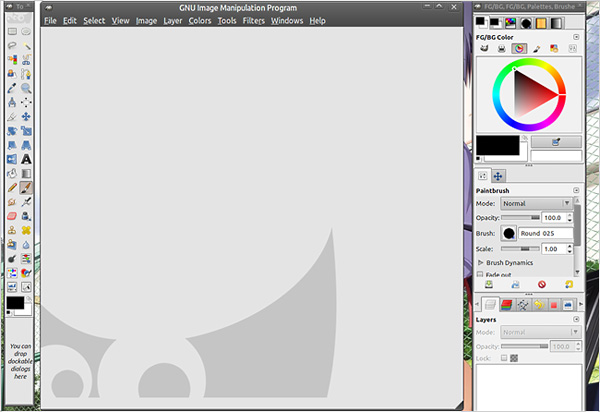
Task: Open the Layers panel menu button
Action: pyautogui.click(x=576, y=319)
